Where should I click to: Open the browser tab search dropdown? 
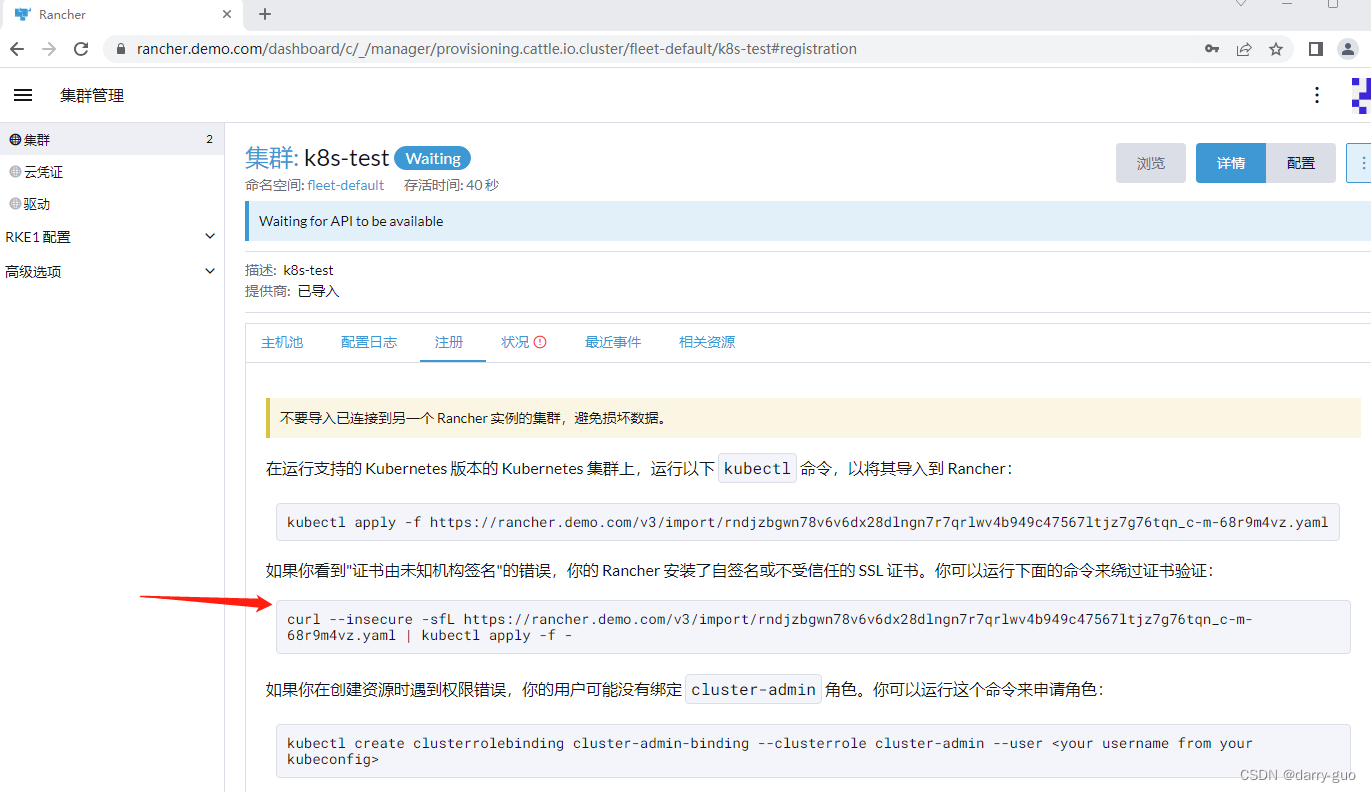coord(1241,5)
